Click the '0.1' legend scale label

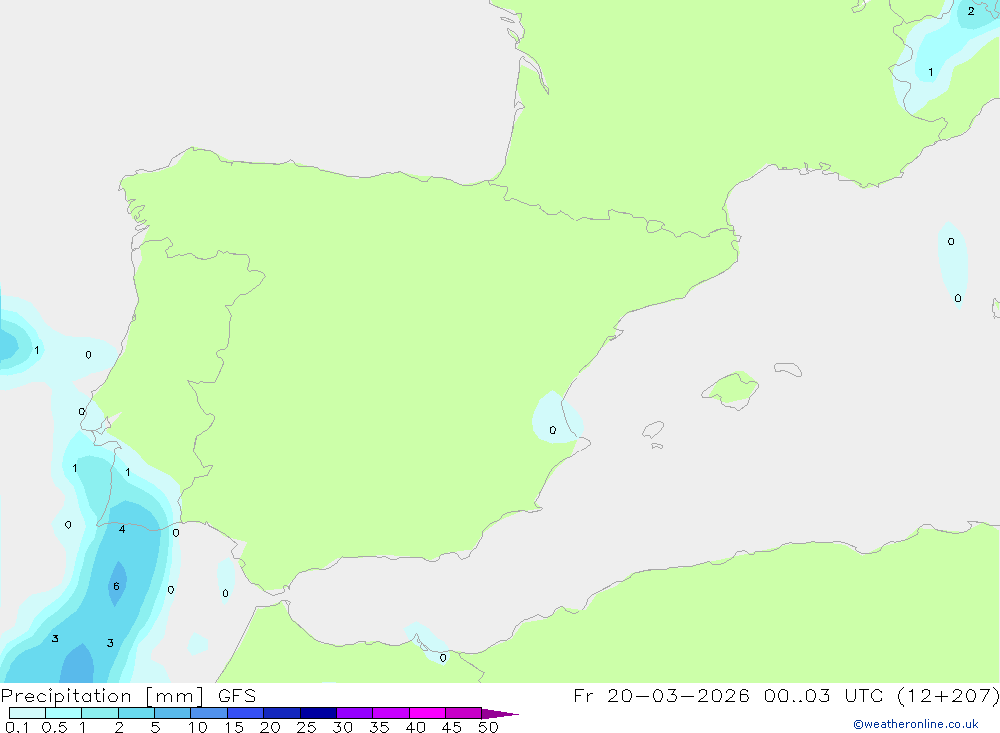(17, 727)
